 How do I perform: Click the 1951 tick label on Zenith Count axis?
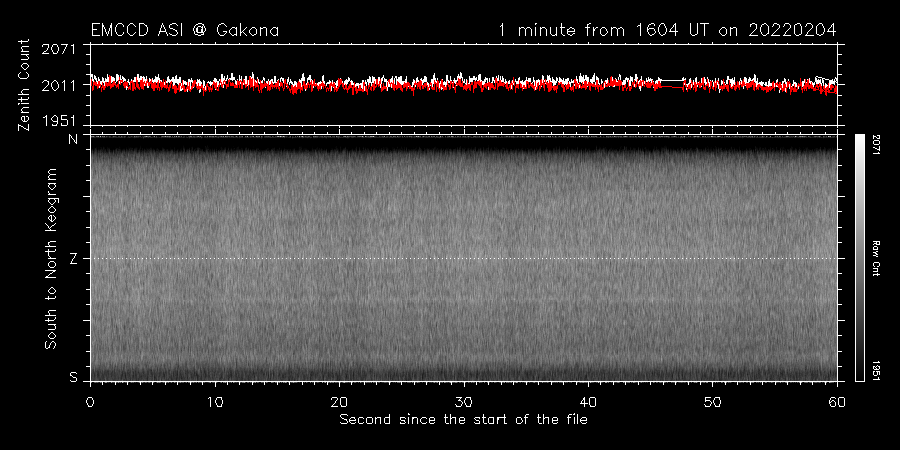point(59,121)
